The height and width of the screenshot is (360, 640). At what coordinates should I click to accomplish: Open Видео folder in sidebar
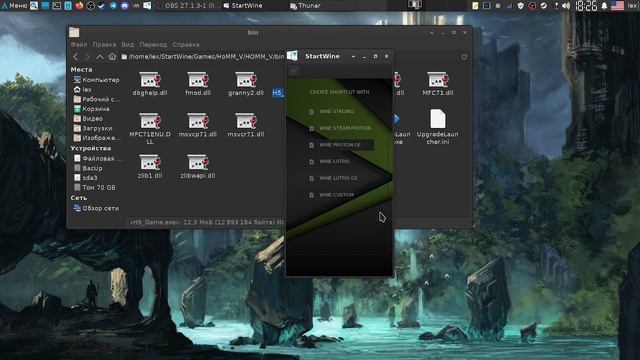(x=88, y=119)
